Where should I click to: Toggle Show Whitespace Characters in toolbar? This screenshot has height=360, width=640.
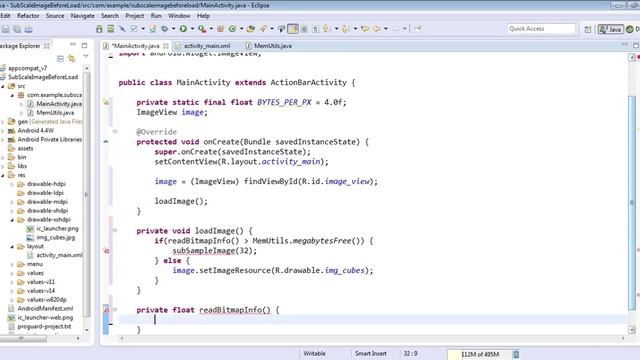click(x=316, y=29)
